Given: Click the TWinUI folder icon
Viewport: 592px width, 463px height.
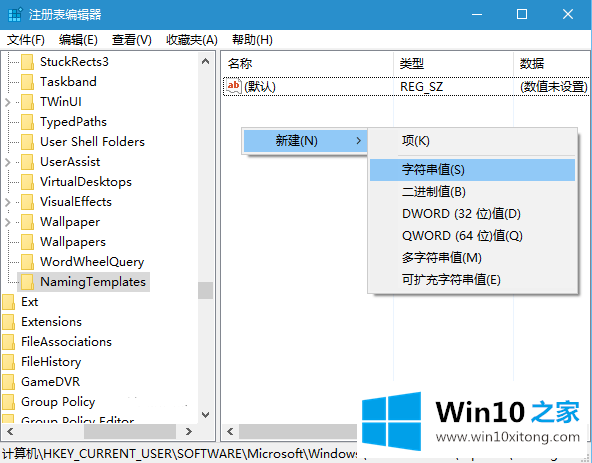Looking at the screenshot, I should tap(27, 102).
